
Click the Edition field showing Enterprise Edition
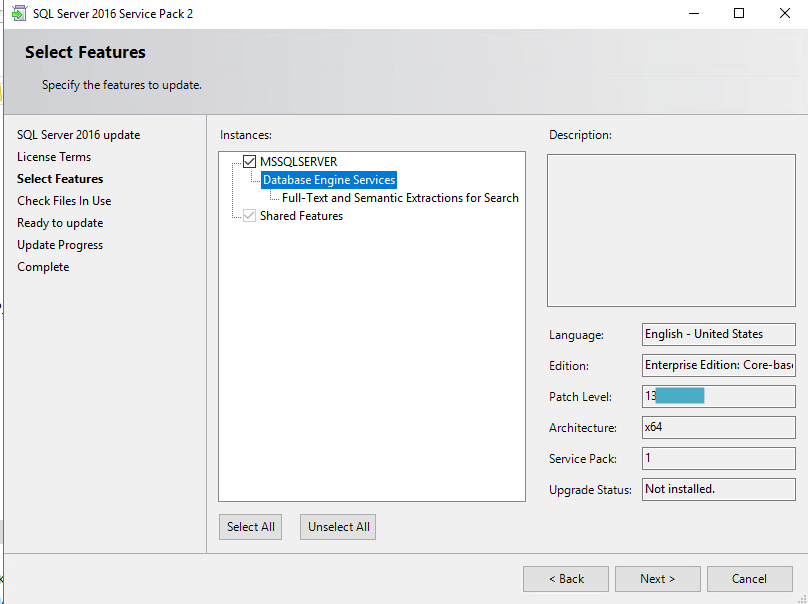[x=718, y=365]
